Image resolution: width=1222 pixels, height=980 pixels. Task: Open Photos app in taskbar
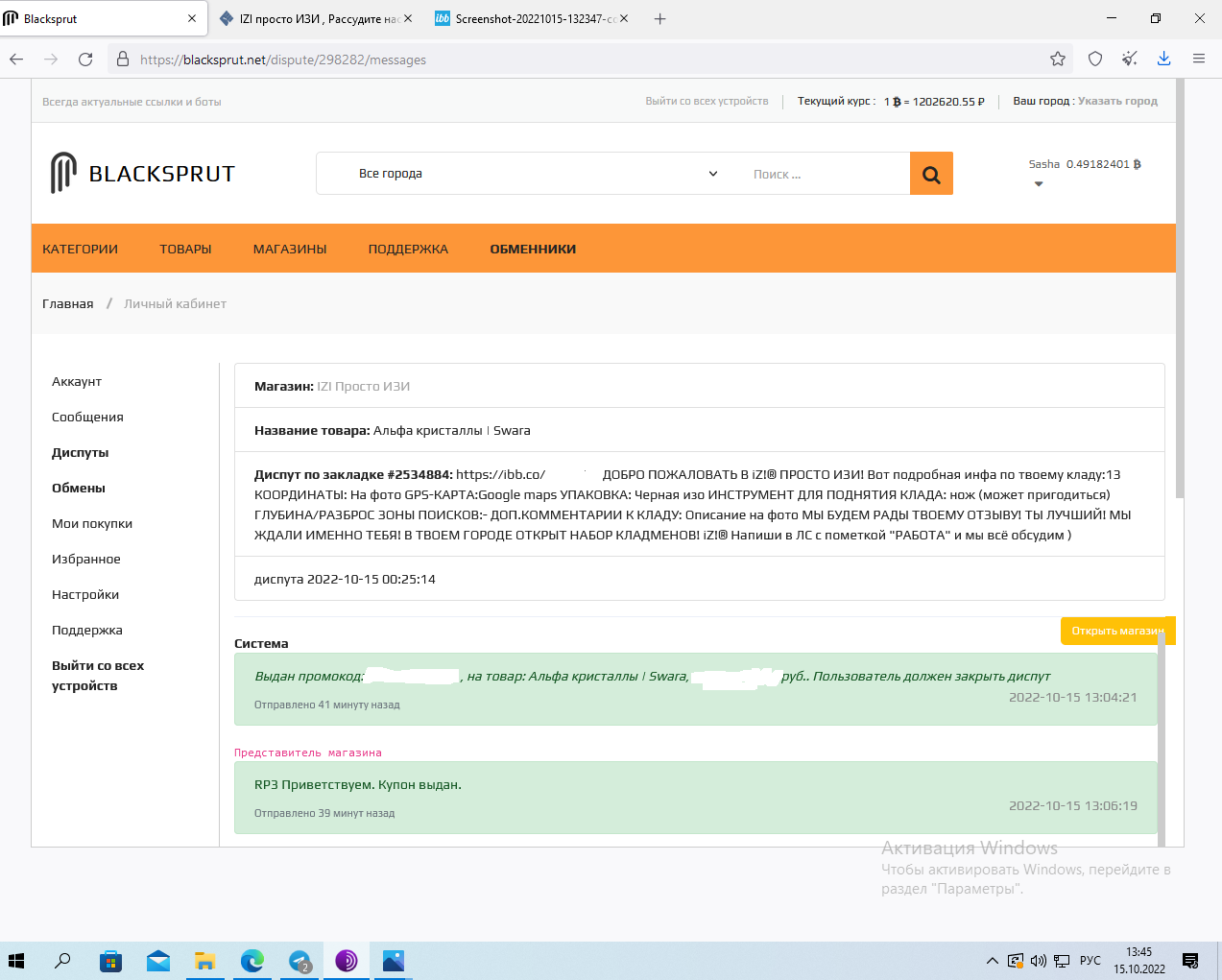point(394,961)
